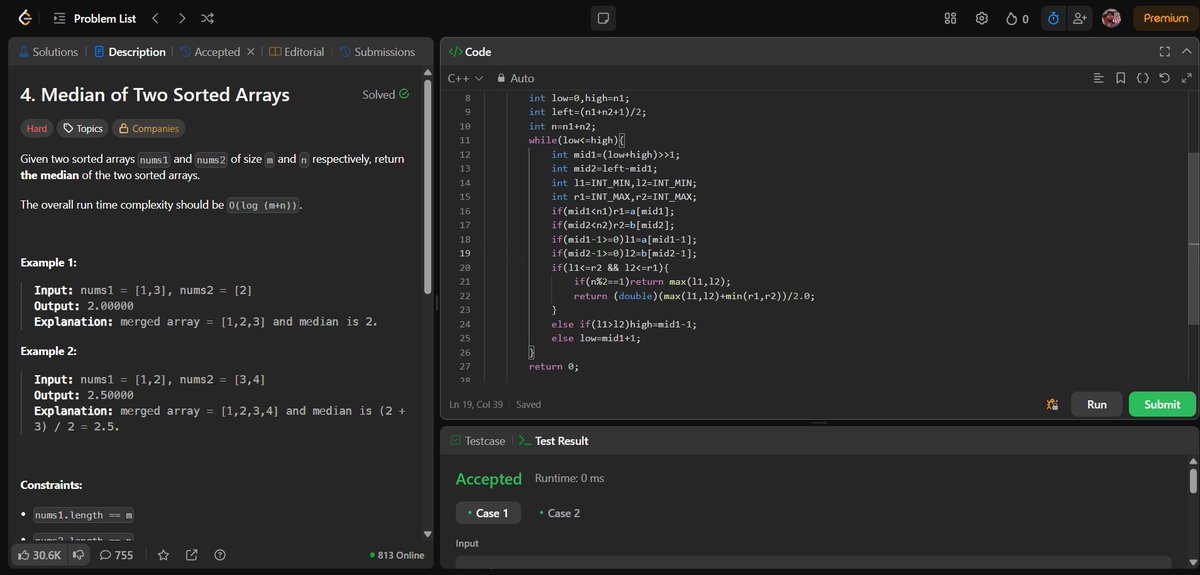Open the Problem List panel

[x=96, y=18]
